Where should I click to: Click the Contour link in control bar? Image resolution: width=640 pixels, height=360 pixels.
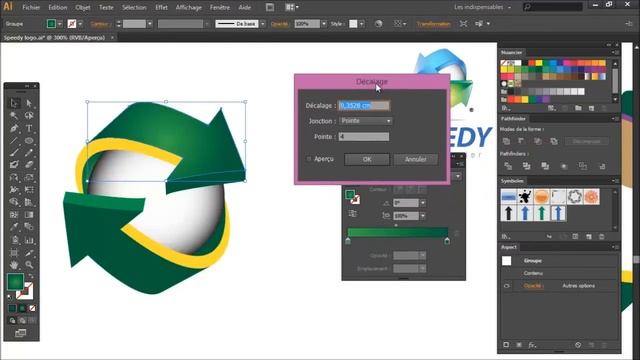click(x=100, y=24)
